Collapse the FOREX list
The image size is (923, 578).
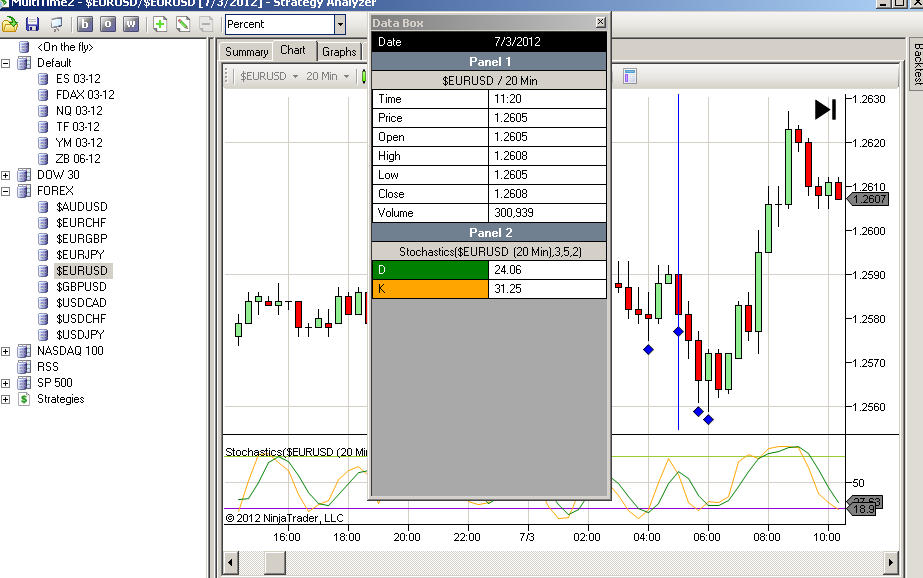[6, 191]
